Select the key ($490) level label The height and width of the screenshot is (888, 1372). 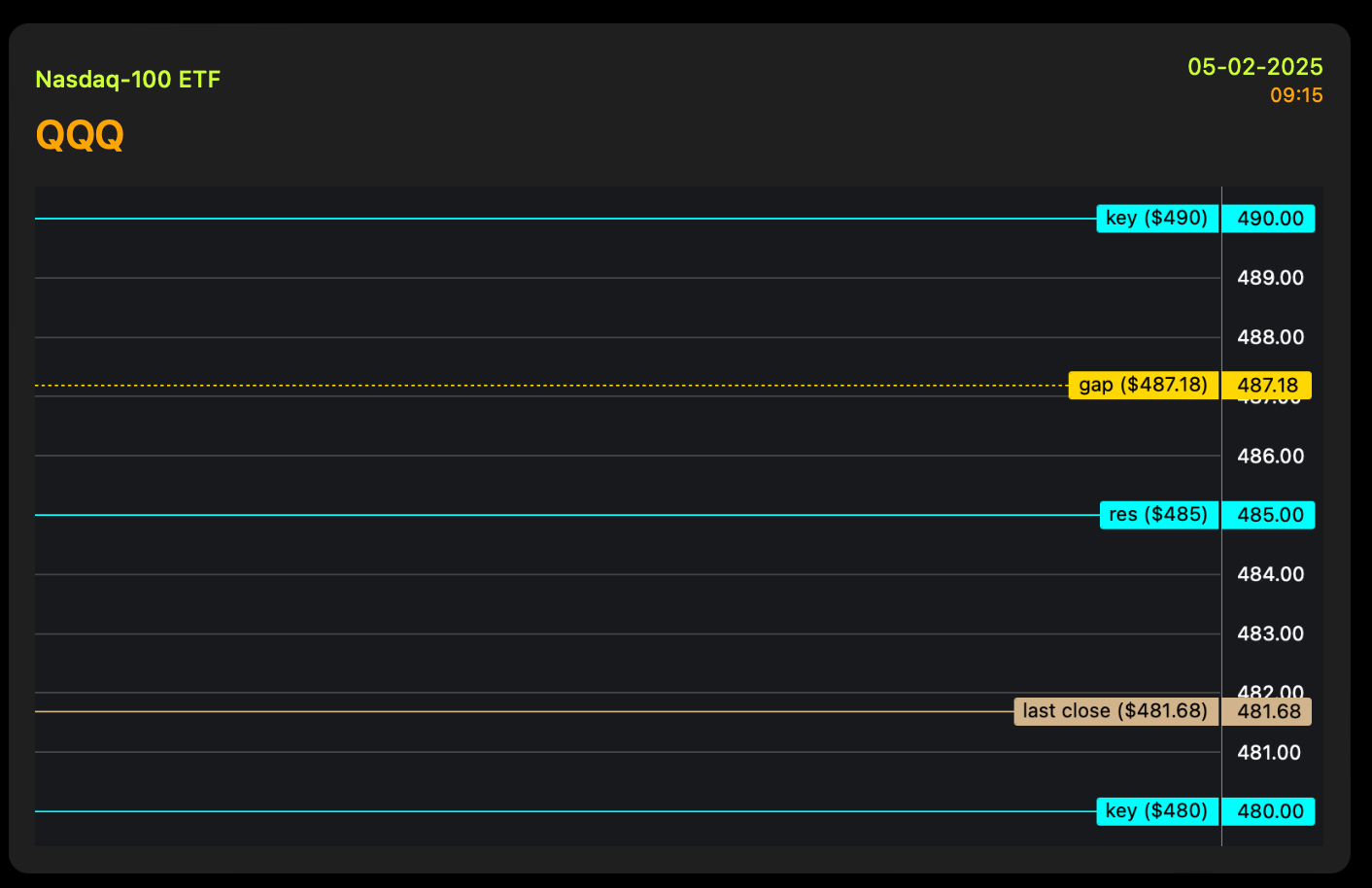pyautogui.click(x=1157, y=219)
